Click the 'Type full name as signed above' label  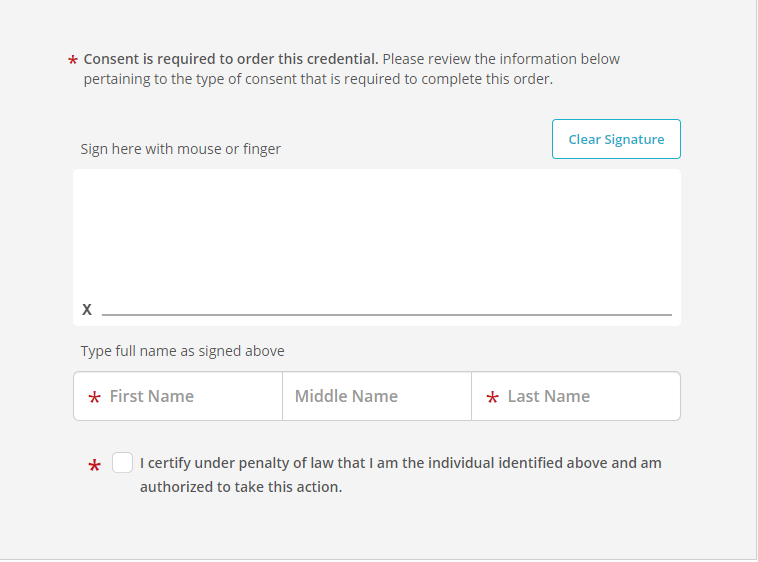coord(183,351)
